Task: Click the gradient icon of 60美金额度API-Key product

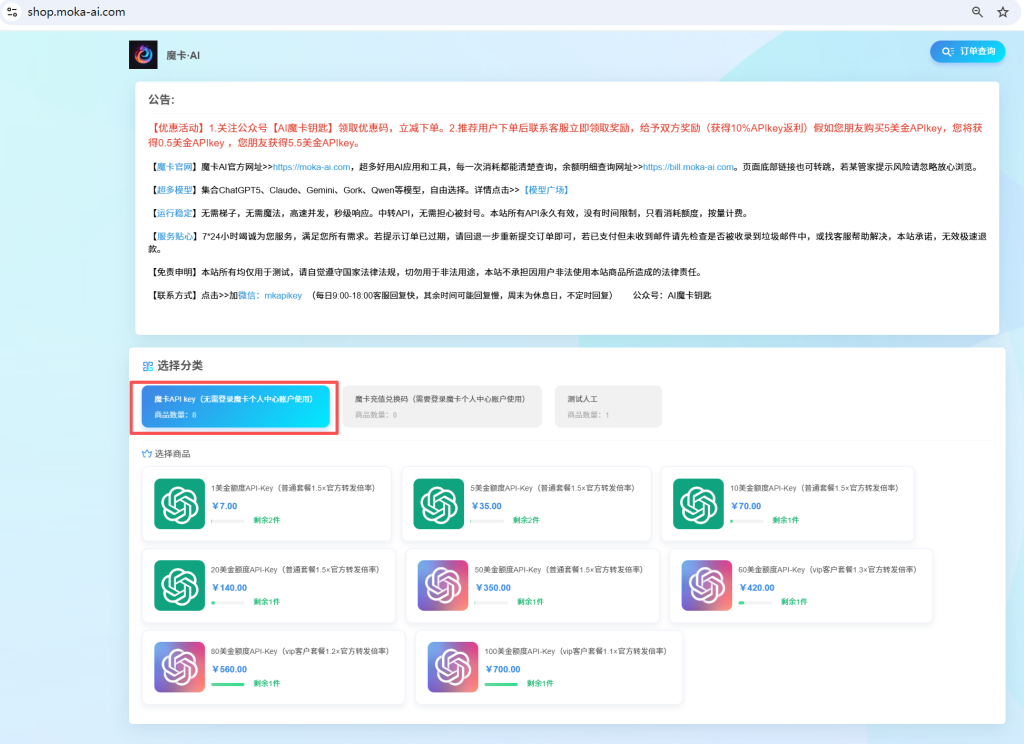Action: pos(707,584)
